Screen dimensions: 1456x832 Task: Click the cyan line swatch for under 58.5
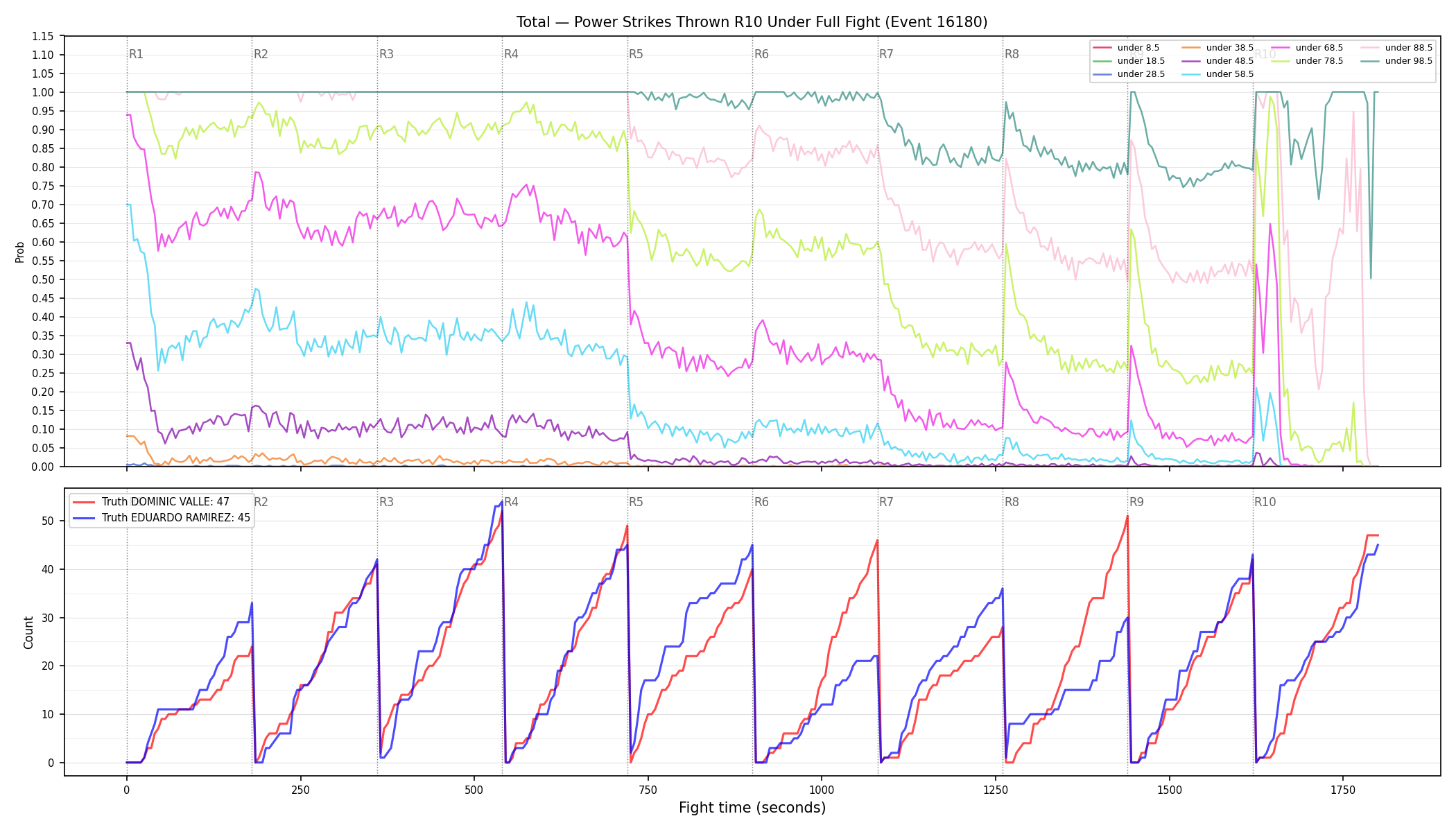(1190, 74)
